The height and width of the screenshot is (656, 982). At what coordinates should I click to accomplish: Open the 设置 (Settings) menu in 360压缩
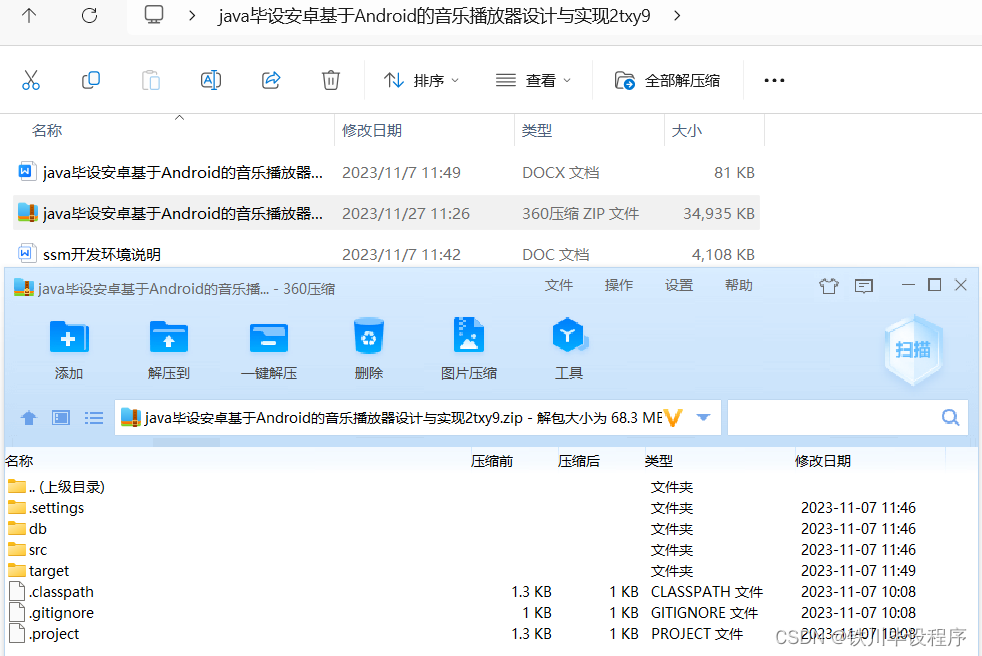(678, 285)
